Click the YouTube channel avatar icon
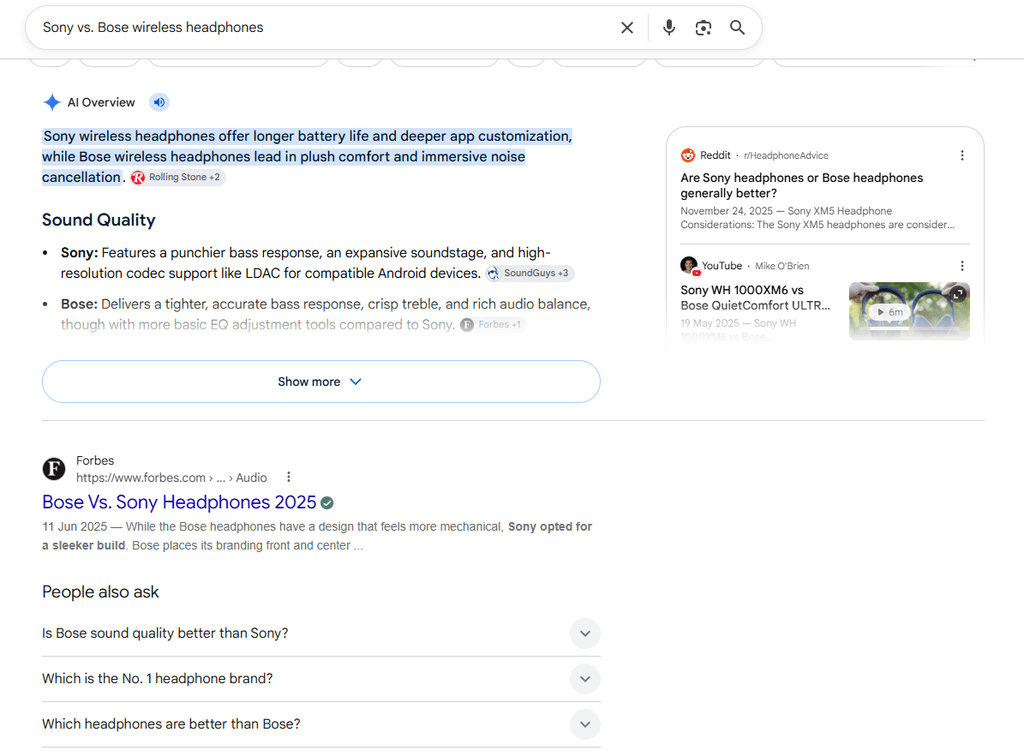1024x752 pixels. point(689,265)
